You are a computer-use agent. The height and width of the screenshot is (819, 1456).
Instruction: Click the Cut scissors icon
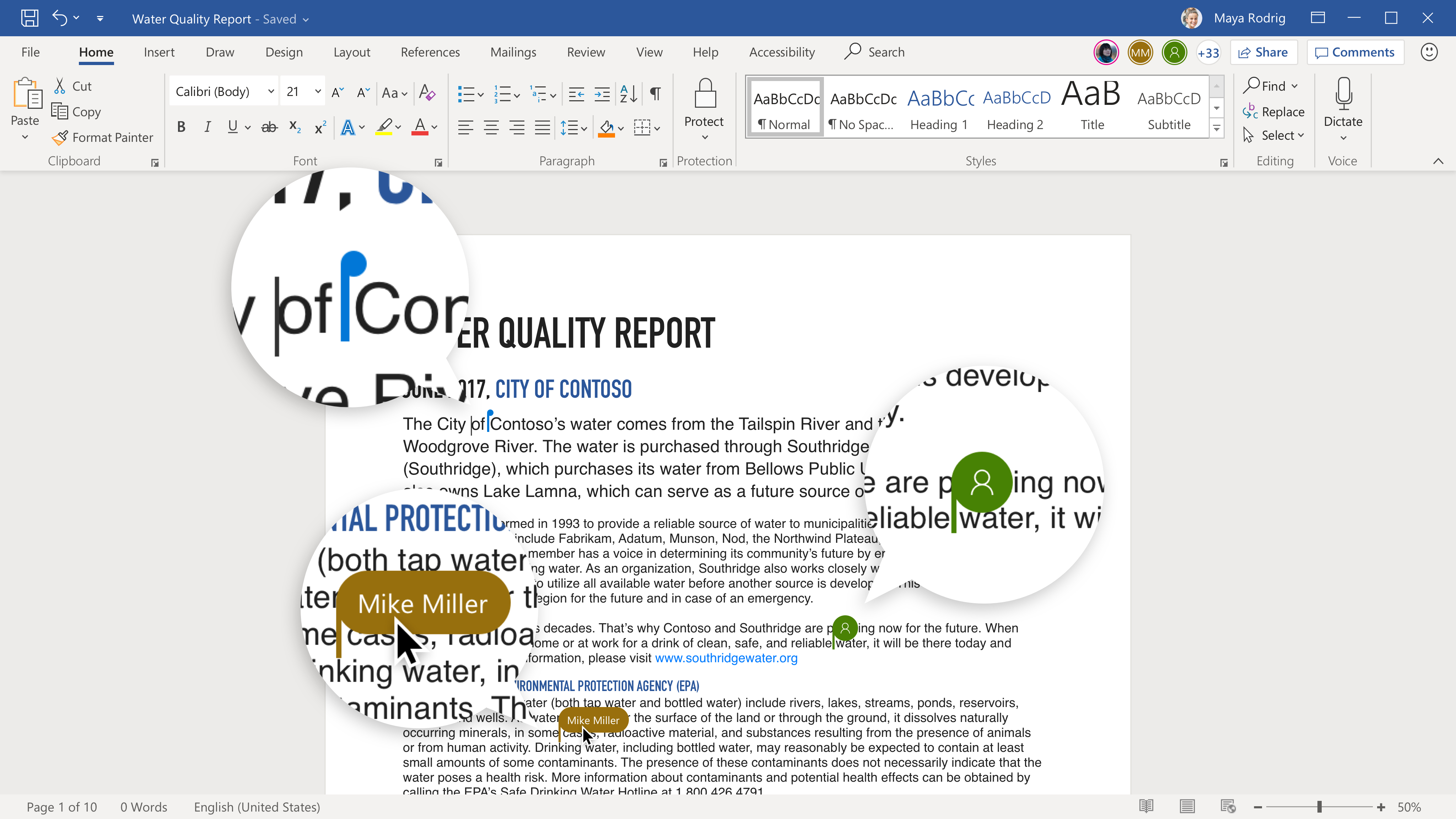(59, 86)
